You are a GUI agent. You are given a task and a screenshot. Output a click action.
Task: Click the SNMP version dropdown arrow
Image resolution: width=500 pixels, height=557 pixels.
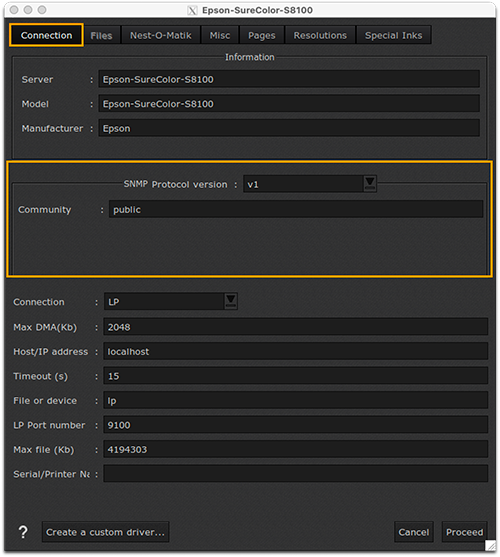370,184
